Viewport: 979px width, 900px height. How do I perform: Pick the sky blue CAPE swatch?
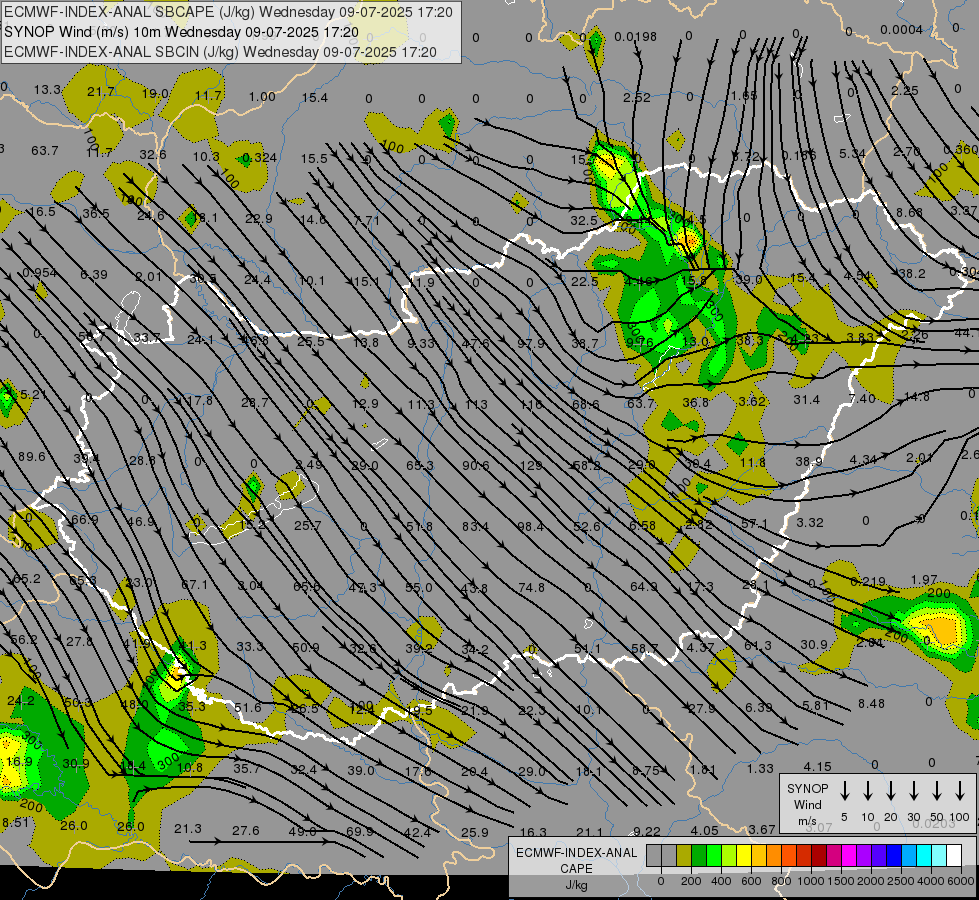click(x=908, y=856)
